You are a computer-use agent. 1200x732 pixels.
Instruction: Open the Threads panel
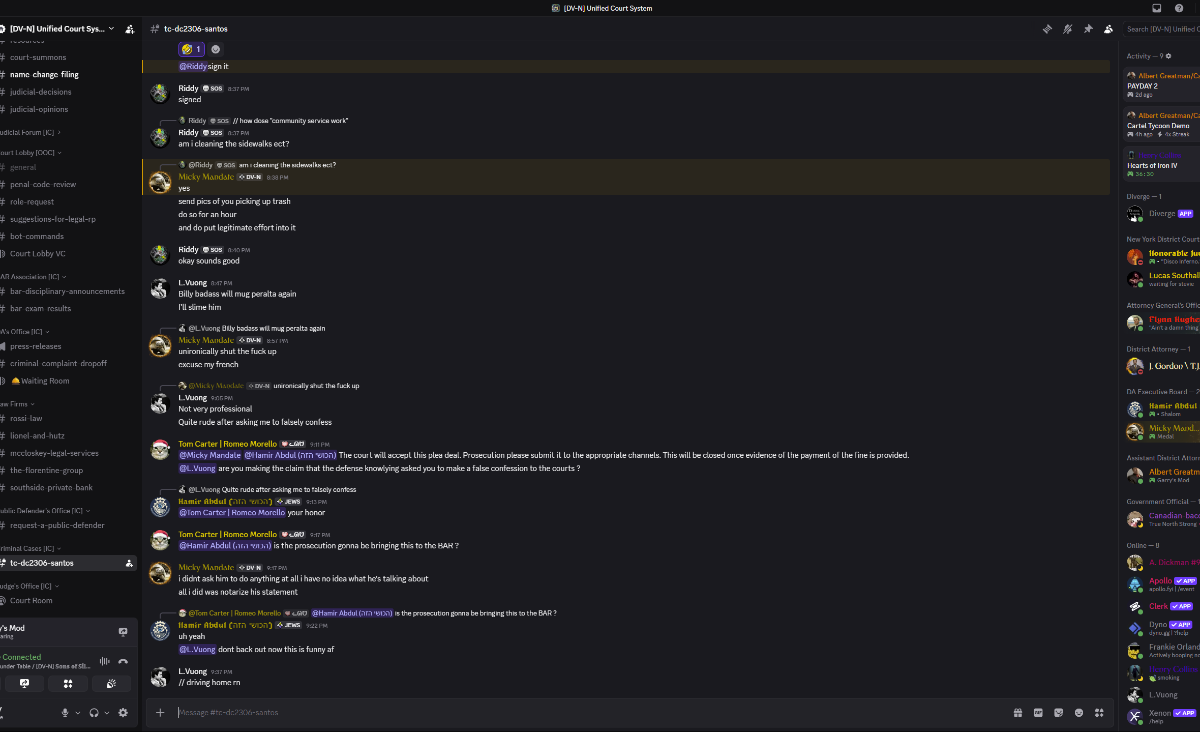pyautogui.click(x=1047, y=29)
